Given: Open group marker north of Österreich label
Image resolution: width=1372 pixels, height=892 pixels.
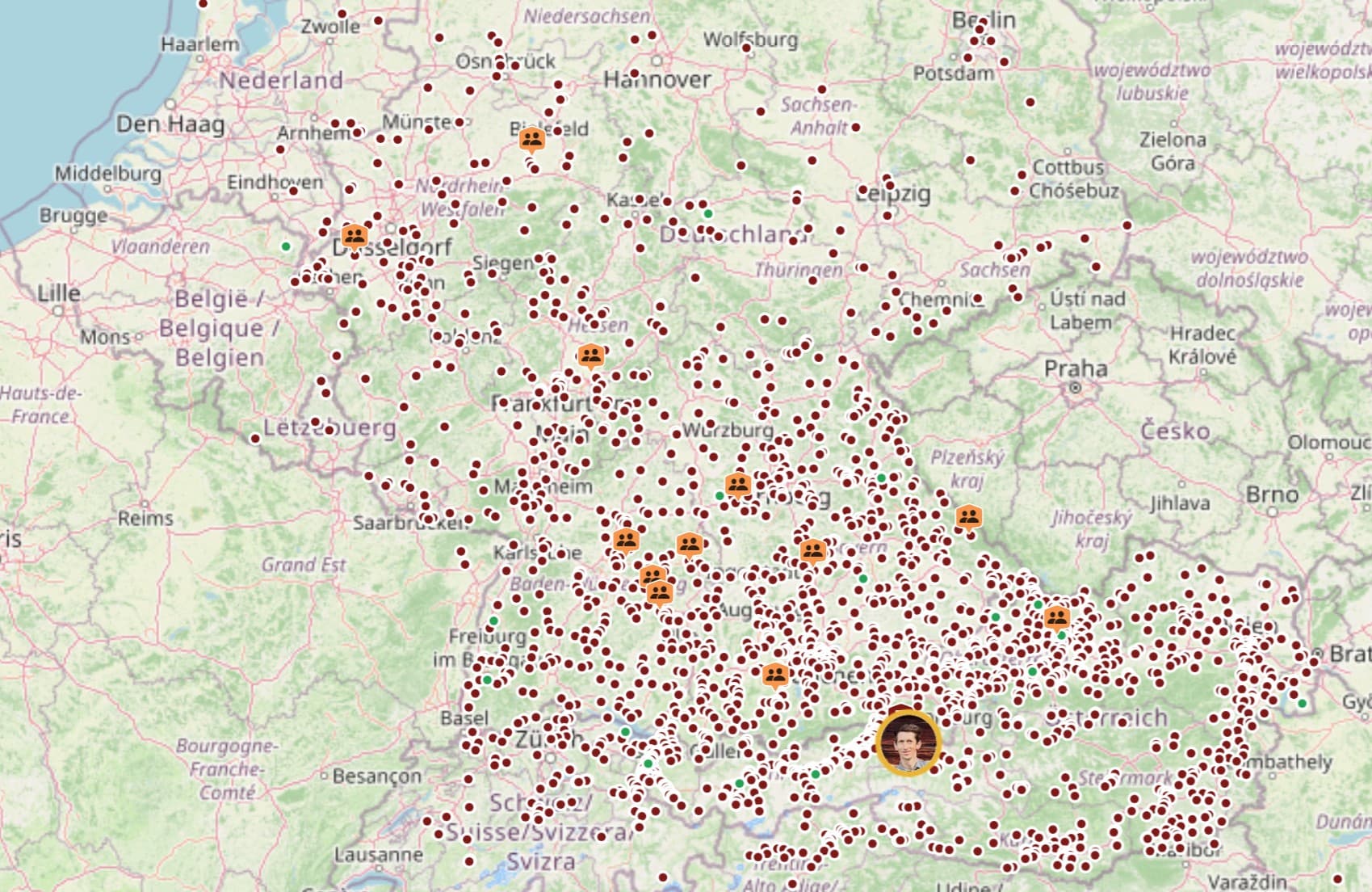Looking at the screenshot, I should (x=1056, y=618).
